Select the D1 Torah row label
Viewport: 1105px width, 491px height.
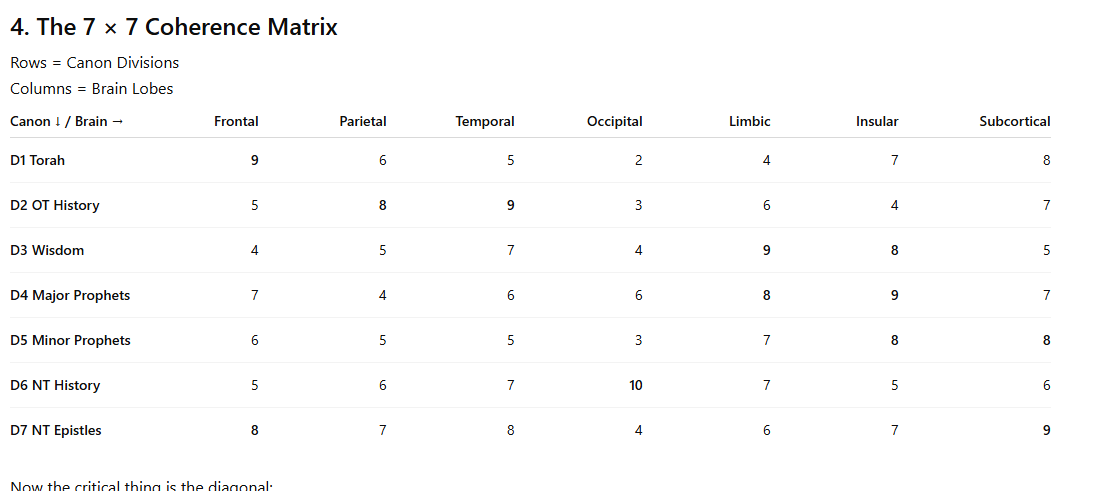click(x=38, y=160)
